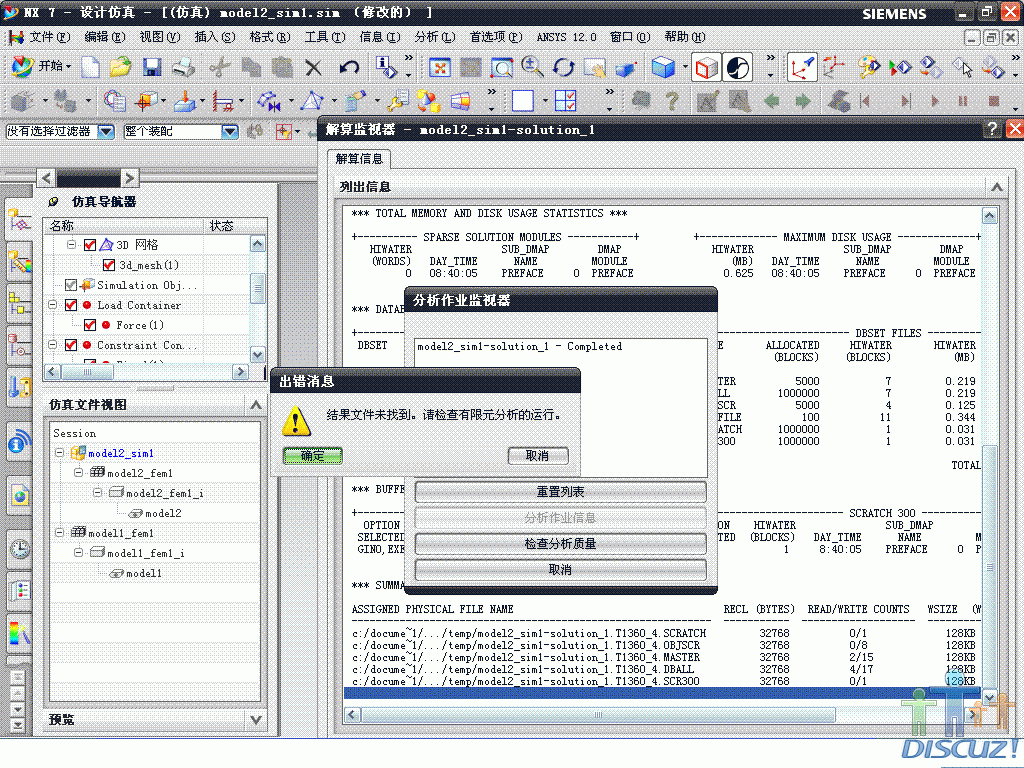Undo with the curved arrow icon
This screenshot has height=768, width=1024.
click(349, 67)
